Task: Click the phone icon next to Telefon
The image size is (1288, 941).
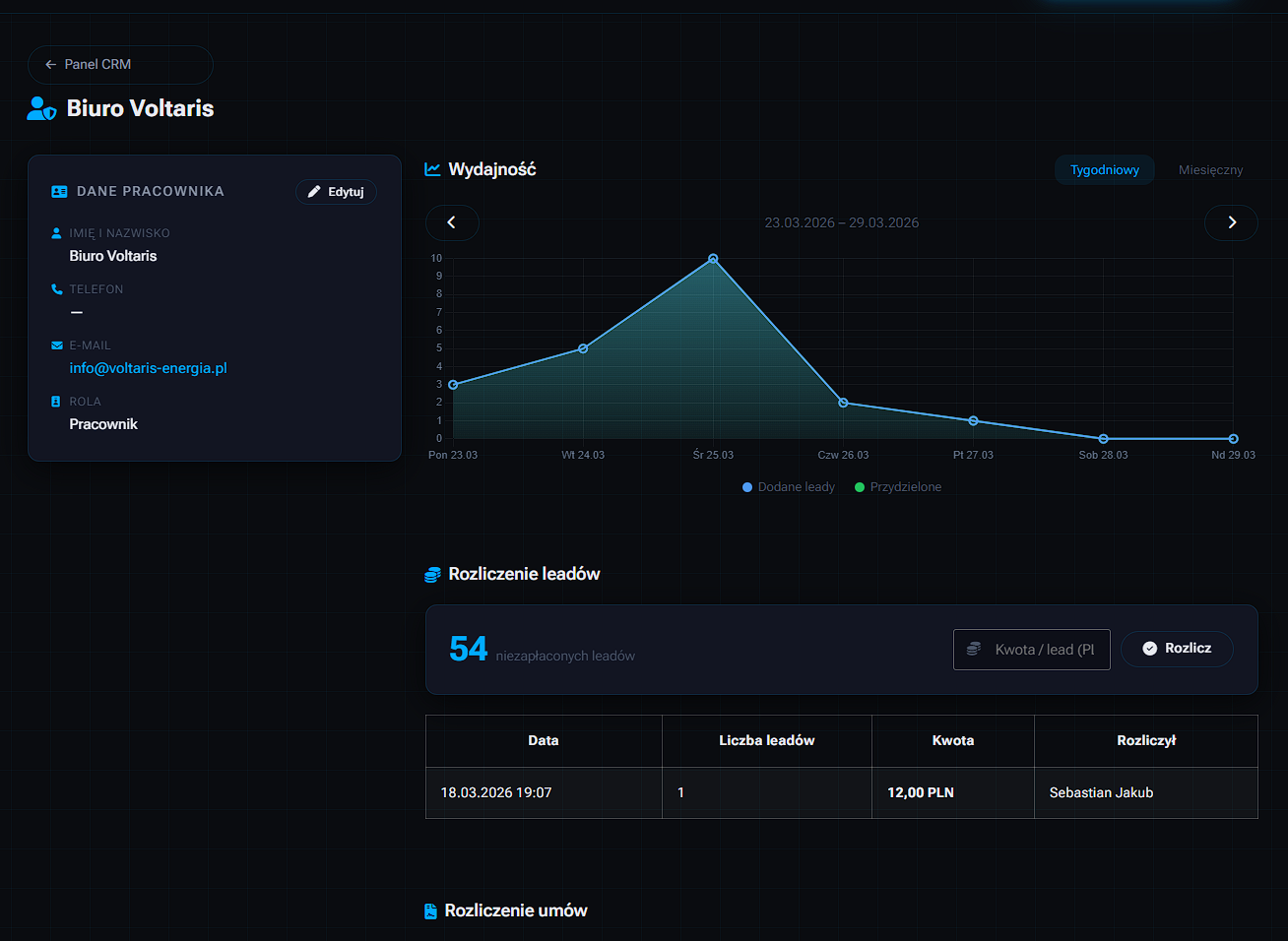Action: coord(56,289)
